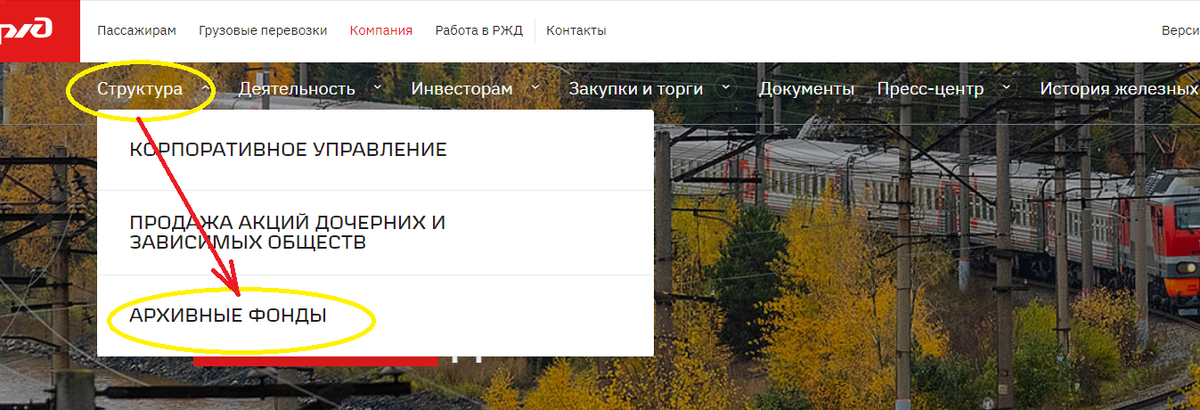Select the Компания top link

click(x=381, y=31)
